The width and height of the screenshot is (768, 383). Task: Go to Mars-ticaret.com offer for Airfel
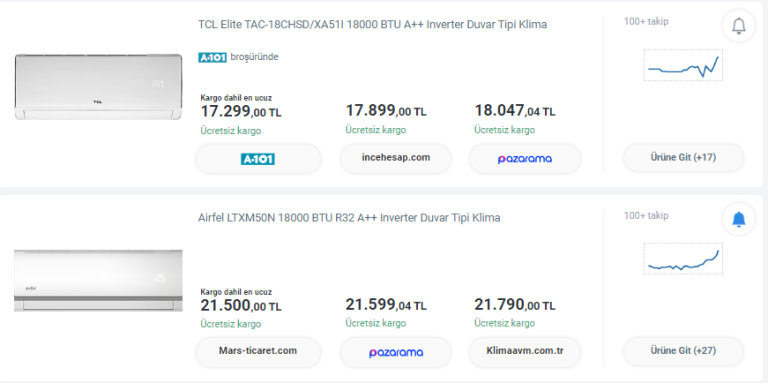click(x=258, y=352)
